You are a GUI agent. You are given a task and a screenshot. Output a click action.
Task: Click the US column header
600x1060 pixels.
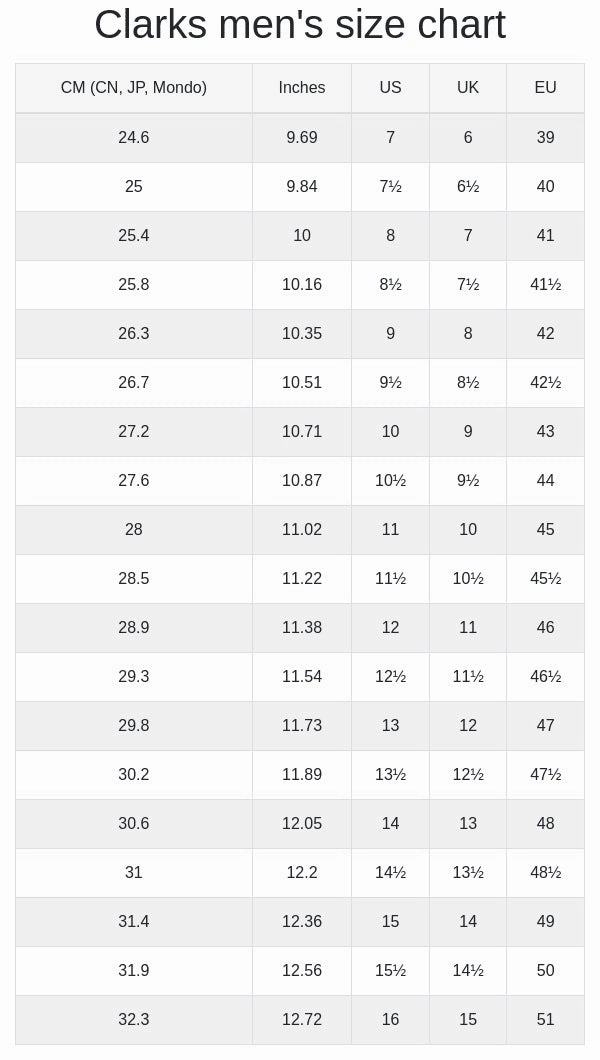(391, 88)
